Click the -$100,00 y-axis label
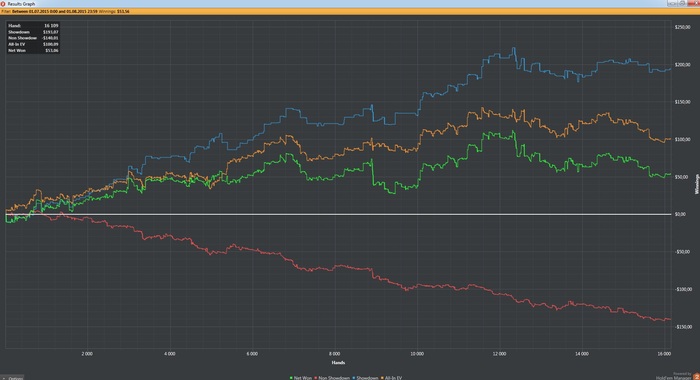The image size is (700, 380). (683, 289)
